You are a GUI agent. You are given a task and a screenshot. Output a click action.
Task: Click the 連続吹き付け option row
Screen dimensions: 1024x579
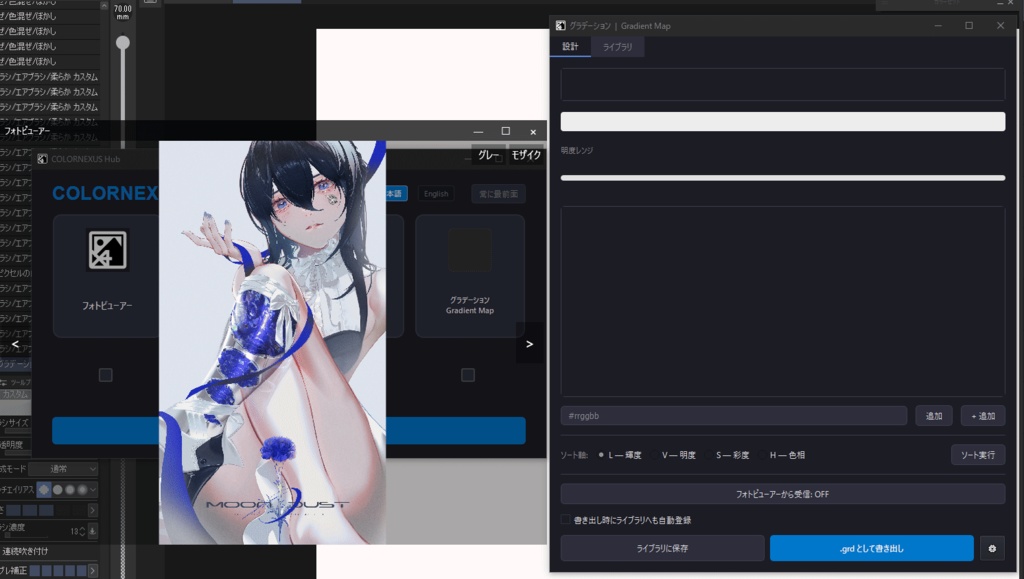pos(49,551)
